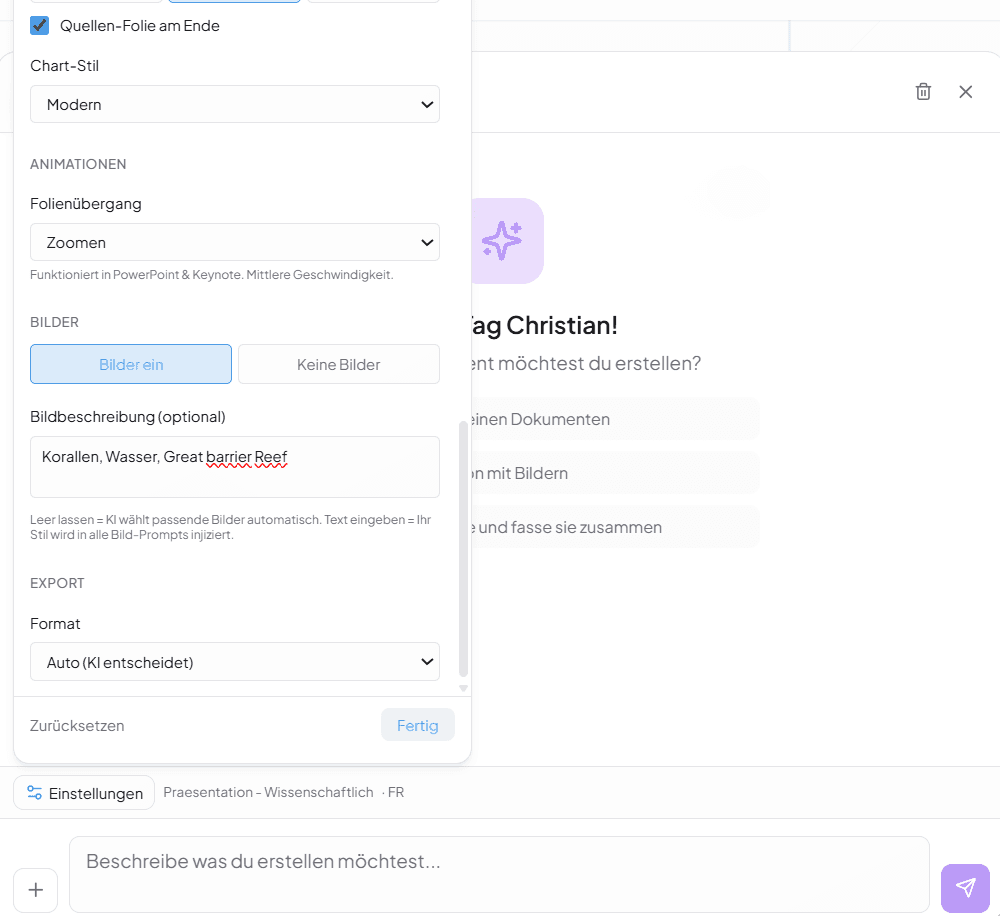Click the purple sparkle assistant icon
This screenshot has width=1000, height=916.
click(502, 241)
